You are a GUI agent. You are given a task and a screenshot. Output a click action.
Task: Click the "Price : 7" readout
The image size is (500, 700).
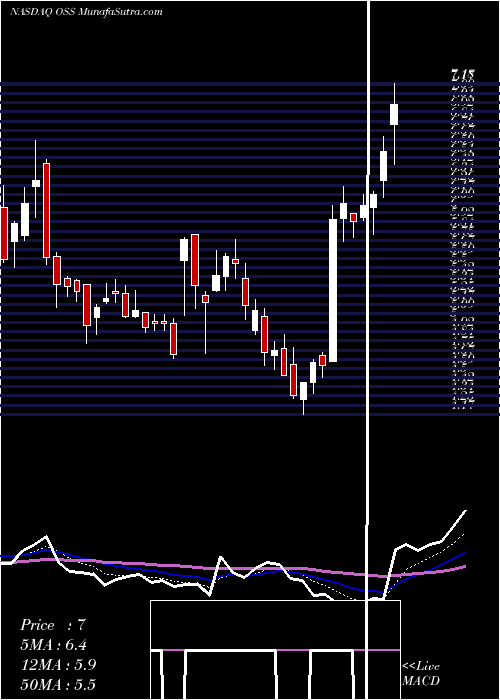click(x=53, y=625)
